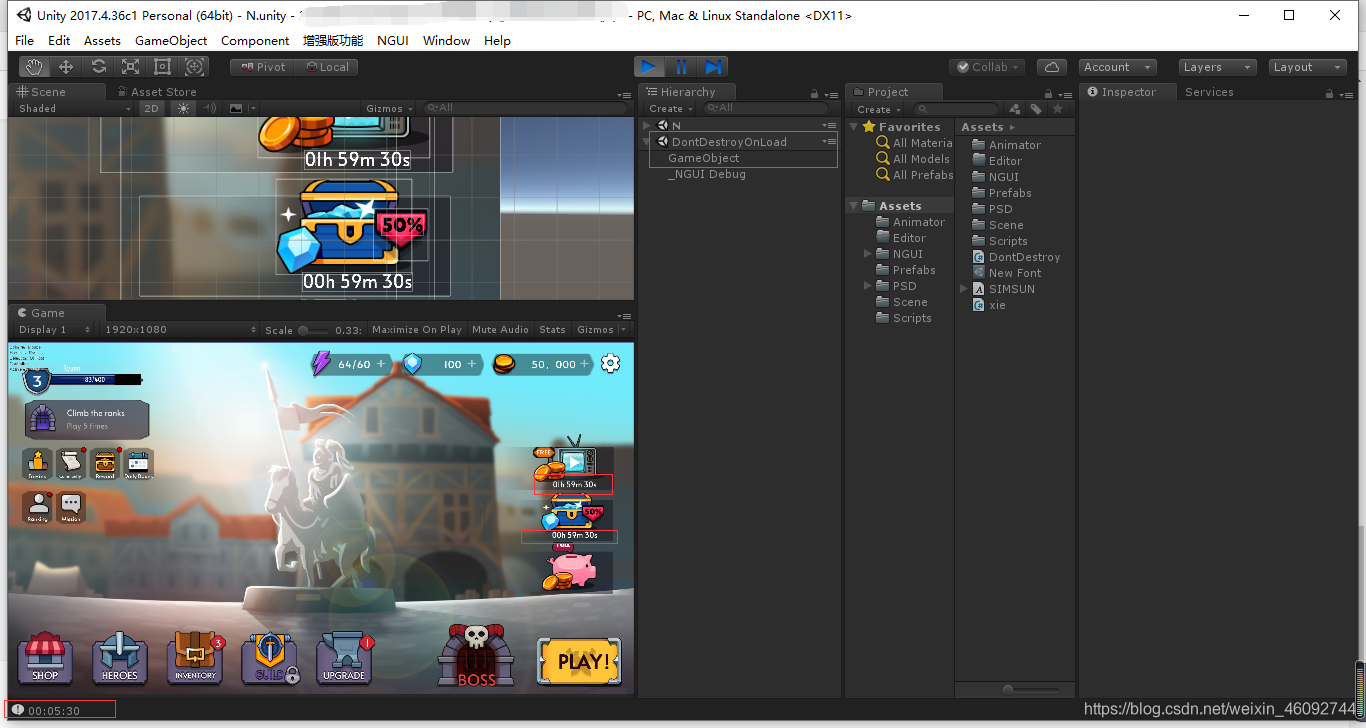The image size is (1366, 728).
Task: Search by Type icon in Project
Action: (x=1015, y=109)
